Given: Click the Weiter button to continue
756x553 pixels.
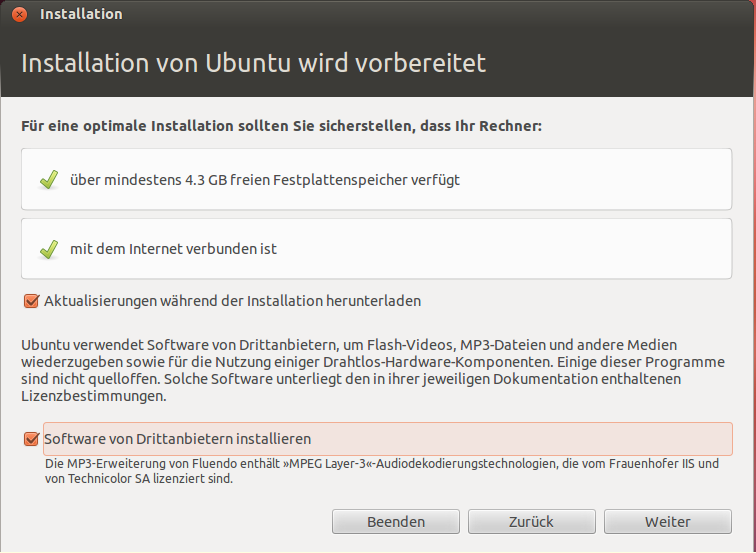Looking at the screenshot, I should pos(668,522).
